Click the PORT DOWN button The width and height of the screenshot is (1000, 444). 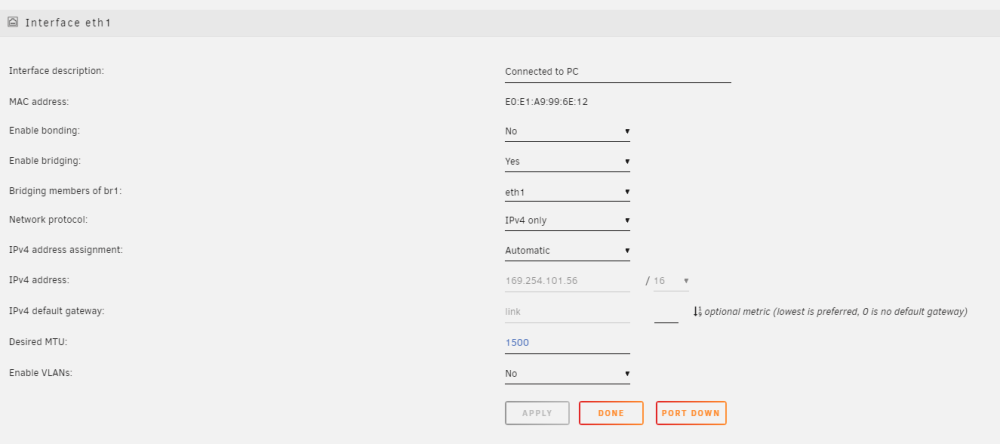(x=691, y=413)
